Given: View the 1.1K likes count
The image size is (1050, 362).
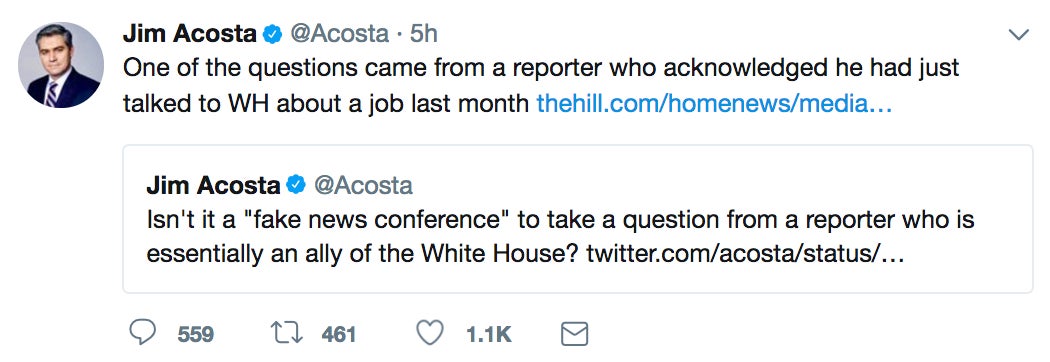Looking at the screenshot, I should [489, 334].
